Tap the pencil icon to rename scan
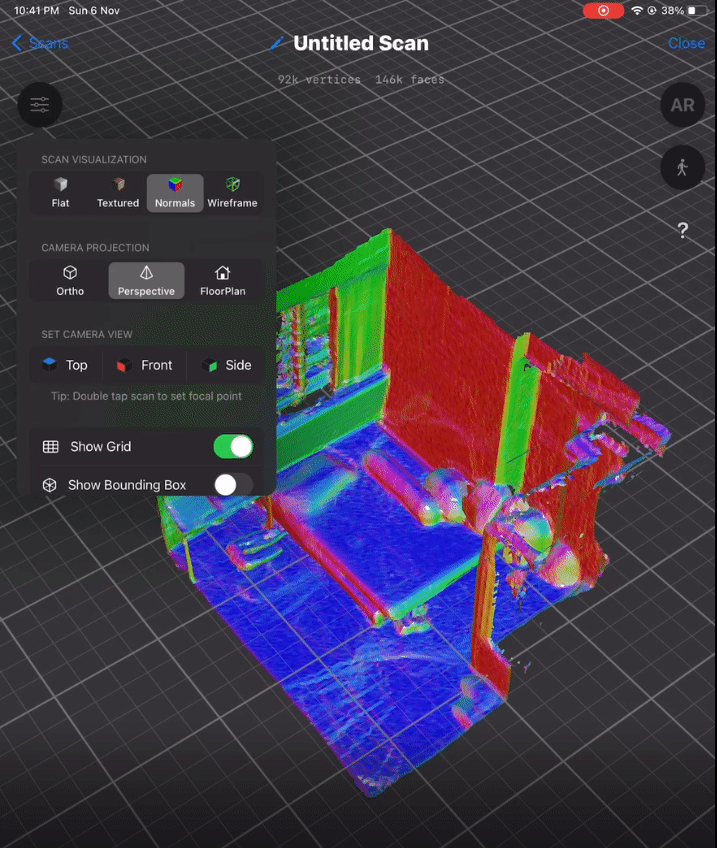This screenshot has height=848, width=717. click(278, 44)
